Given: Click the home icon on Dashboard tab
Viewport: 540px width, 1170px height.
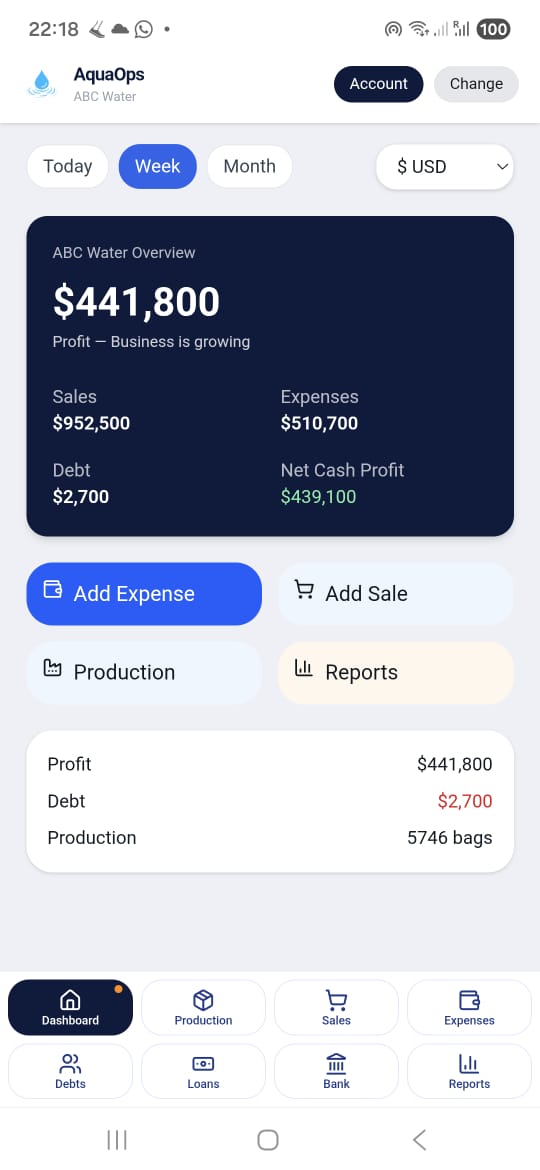Looking at the screenshot, I should point(70,1000).
